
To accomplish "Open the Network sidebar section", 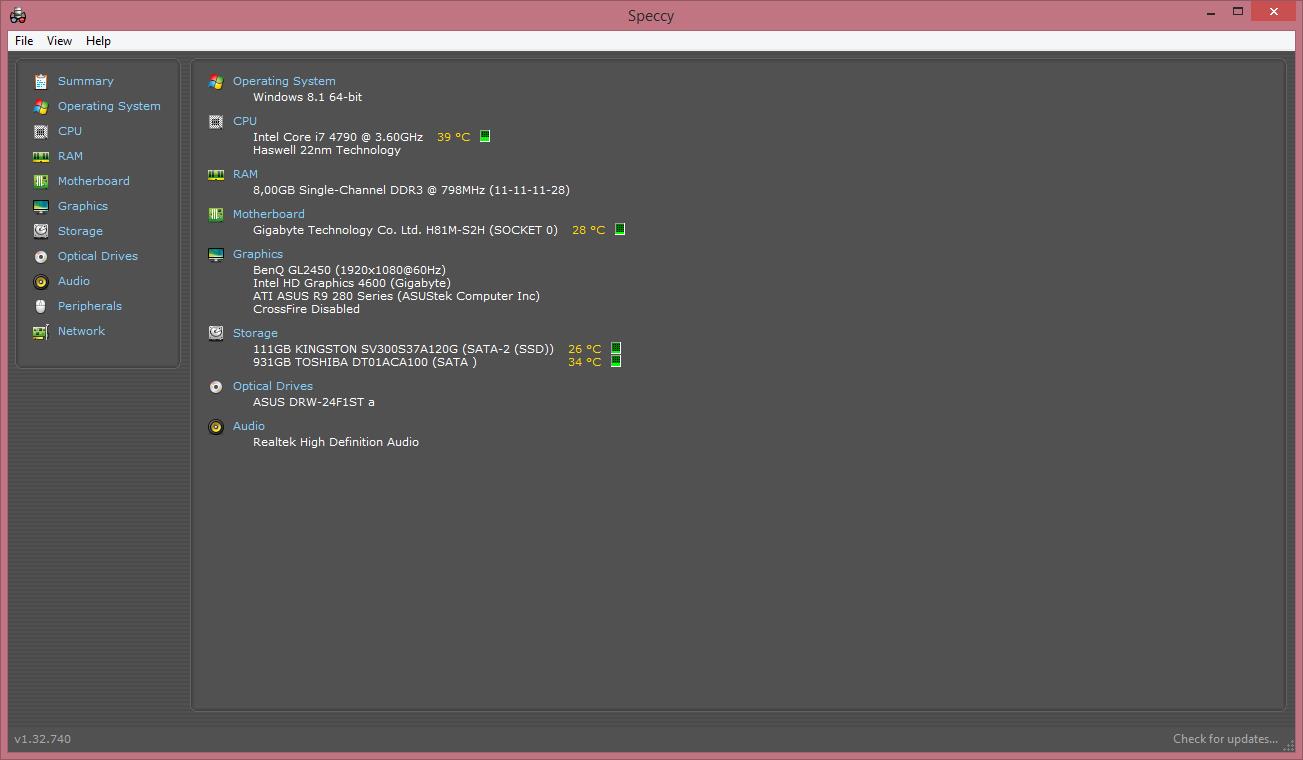I will (x=81, y=331).
